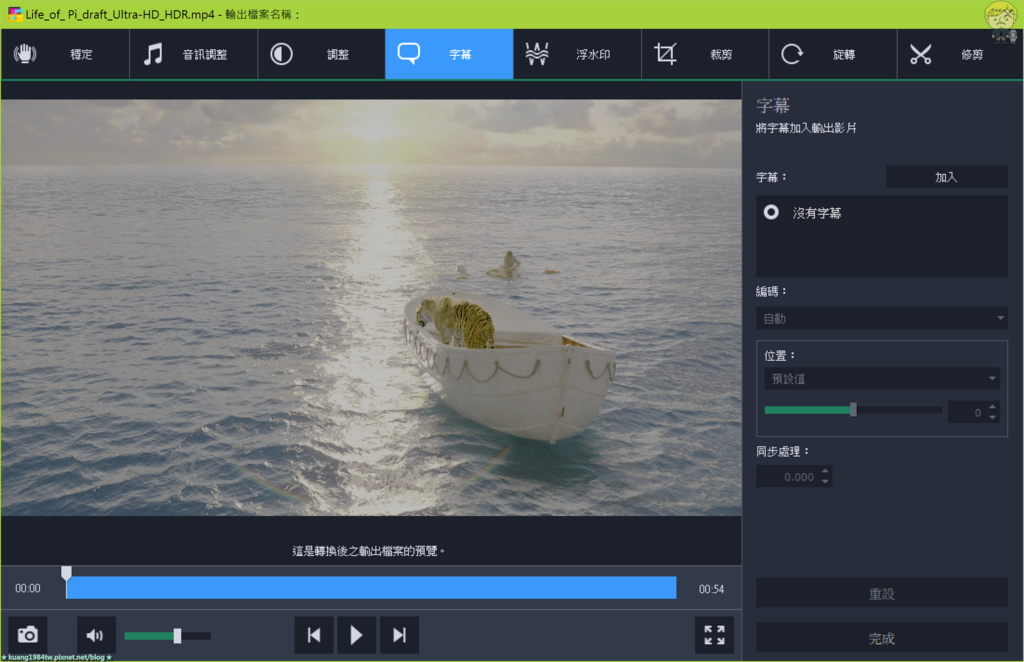Image resolution: width=1024 pixels, height=662 pixels.
Task: Click the app icon in title bar
Action: tap(14, 14)
